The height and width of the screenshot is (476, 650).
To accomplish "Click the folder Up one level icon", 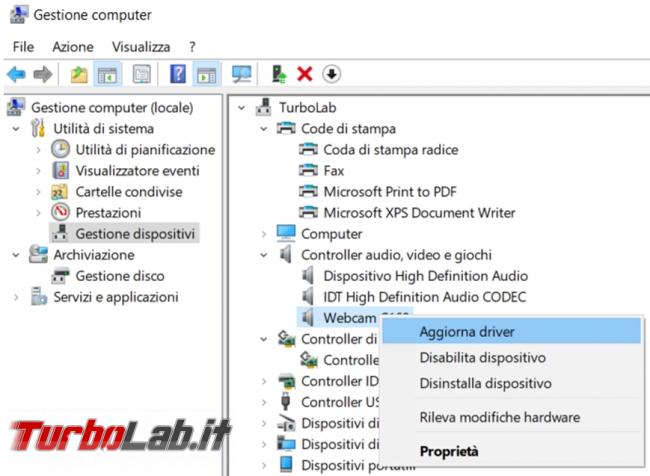I will click(79, 75).
